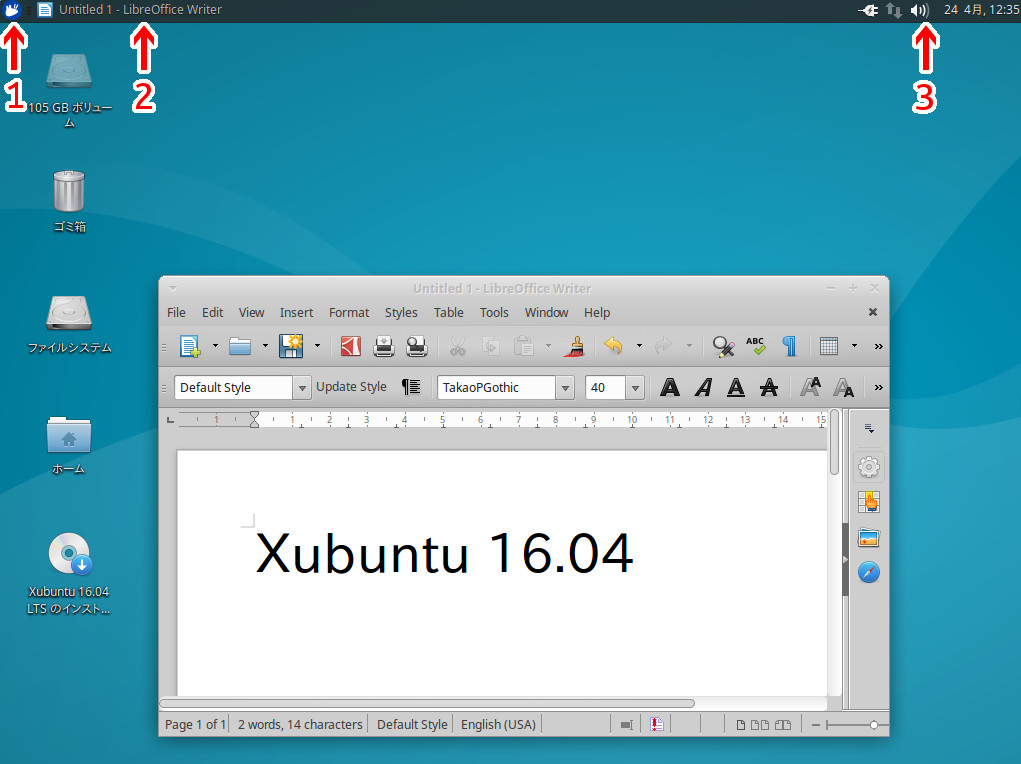The width and height of the screenshot is (1021, 764).
Task: Open sidebar Gallery panel
Action: click(x=869, y=537)
